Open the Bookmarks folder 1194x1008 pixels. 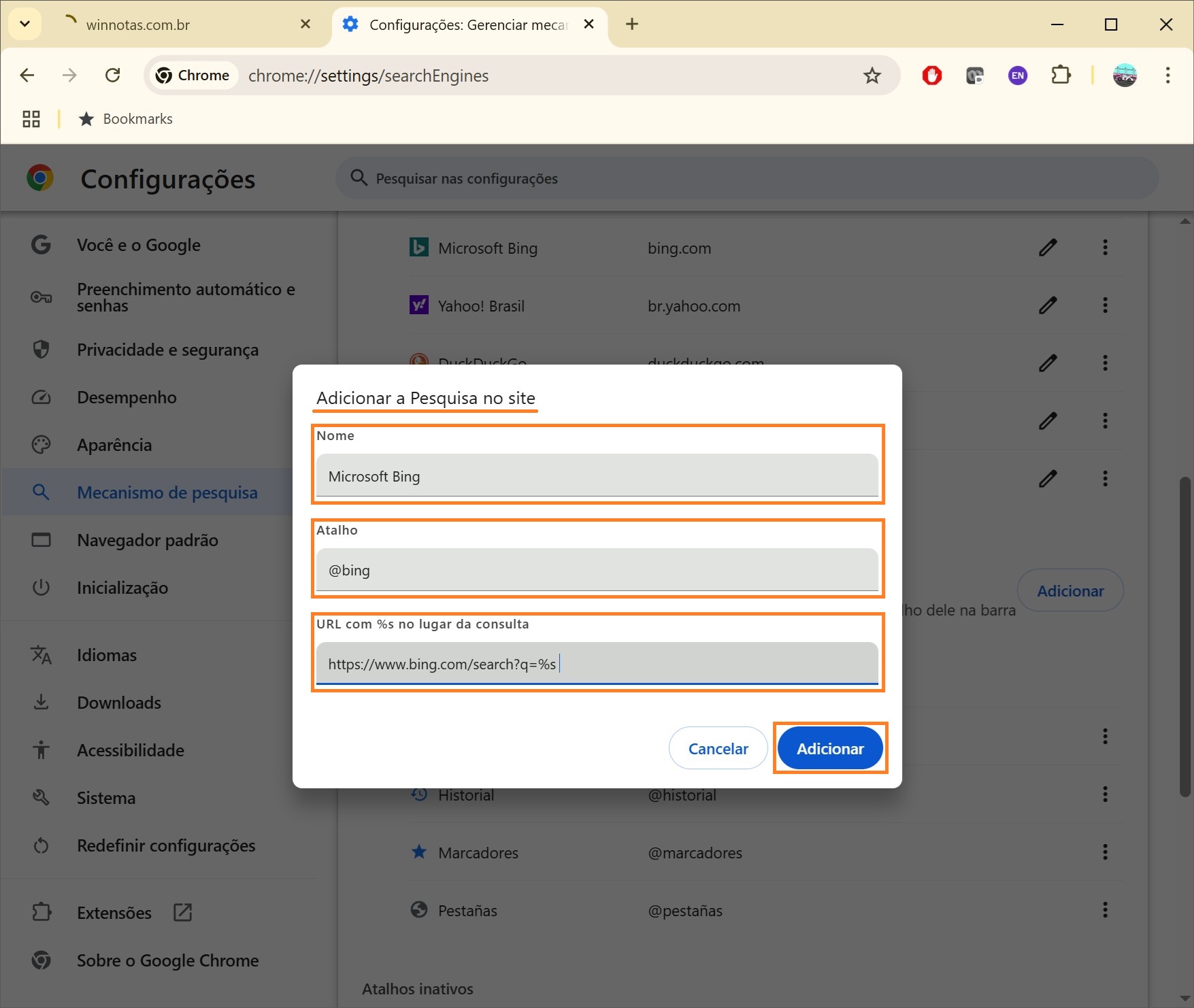pos(126,119)
